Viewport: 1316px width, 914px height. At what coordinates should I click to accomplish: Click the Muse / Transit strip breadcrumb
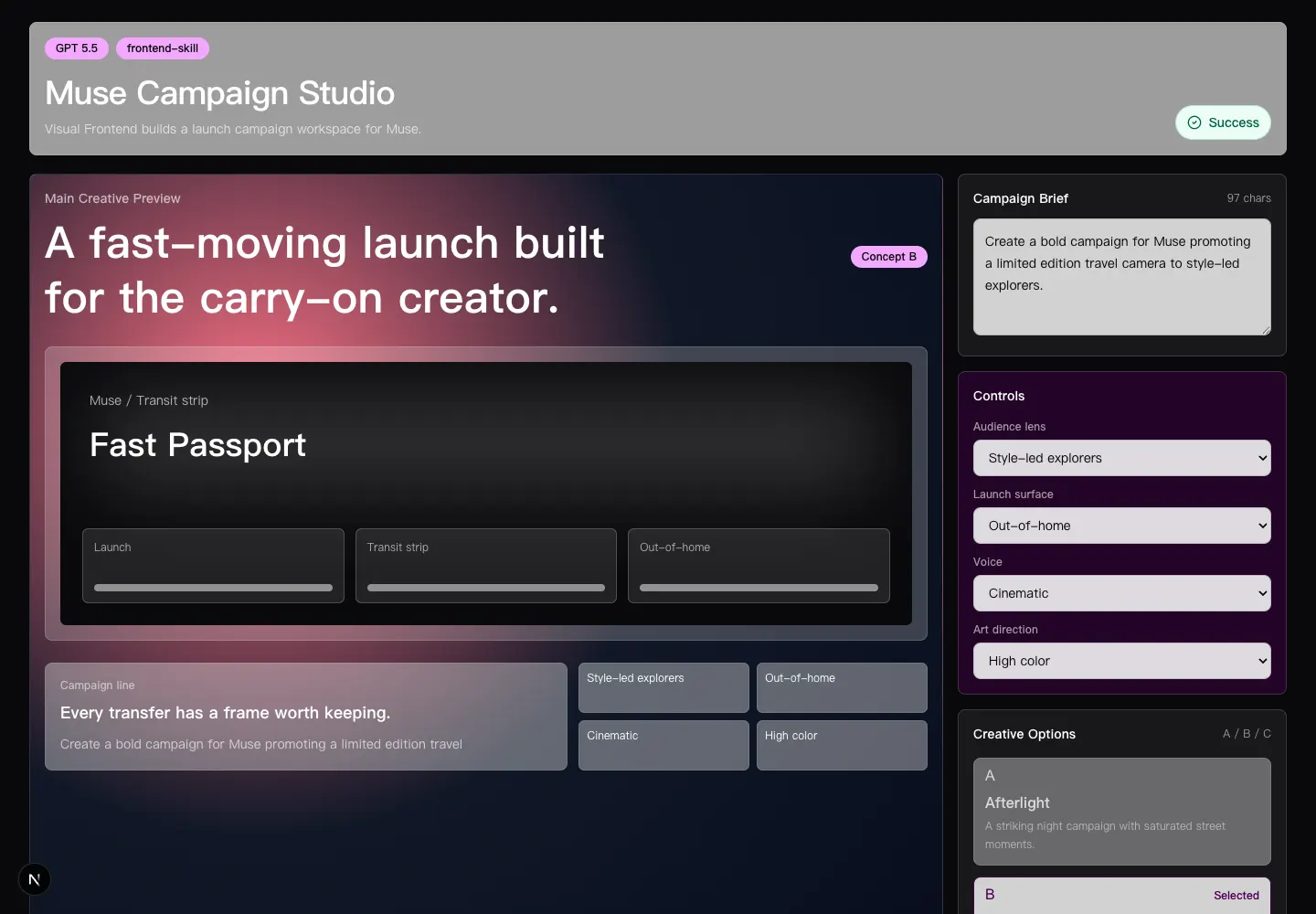point(149,400)
